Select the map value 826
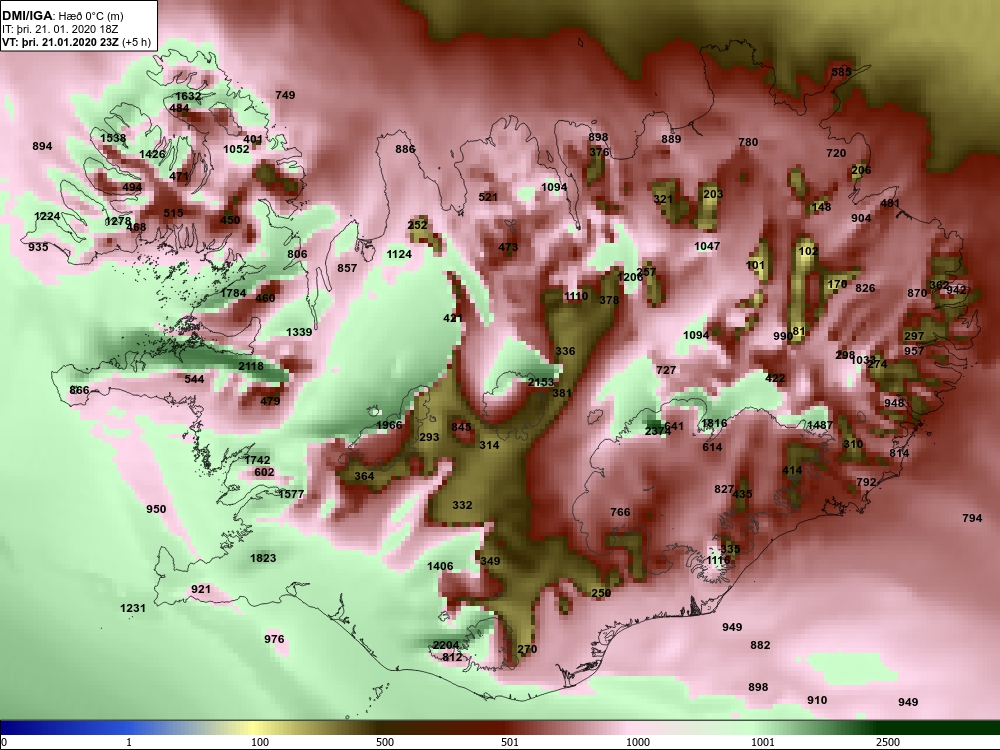The image size is (1000, 750). coord(865,288)
